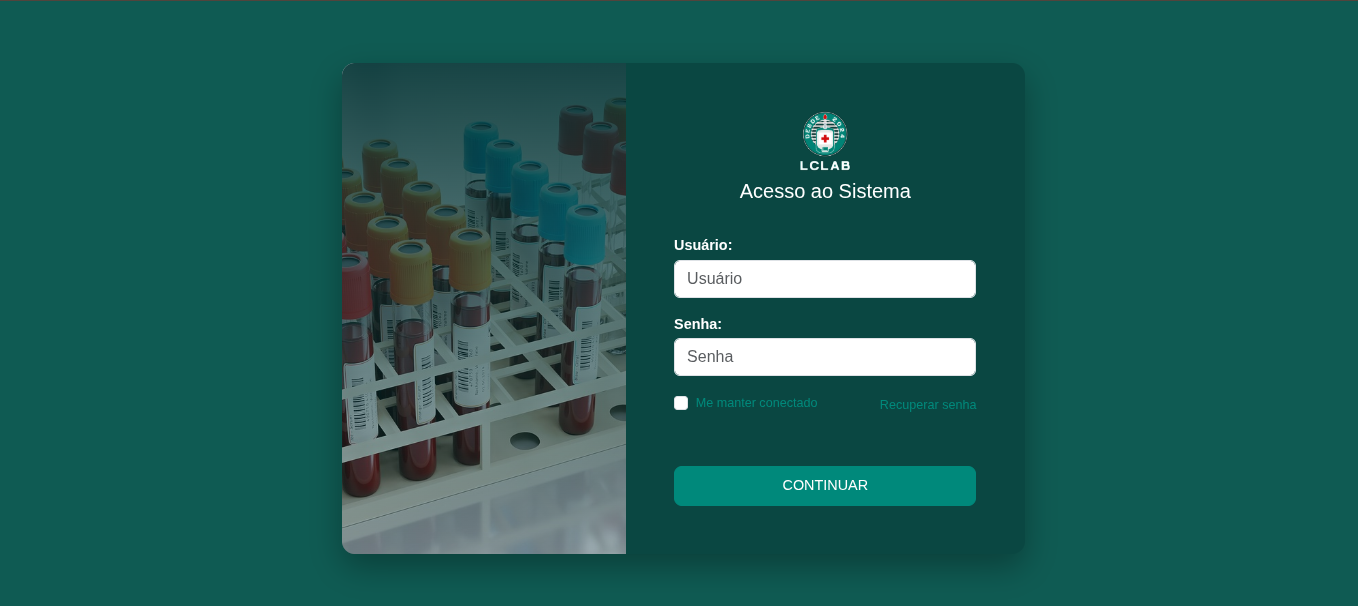This screenshot has height=606, width=1358.
Task: Click the green page background outside the card
Action: coord(170,300)
